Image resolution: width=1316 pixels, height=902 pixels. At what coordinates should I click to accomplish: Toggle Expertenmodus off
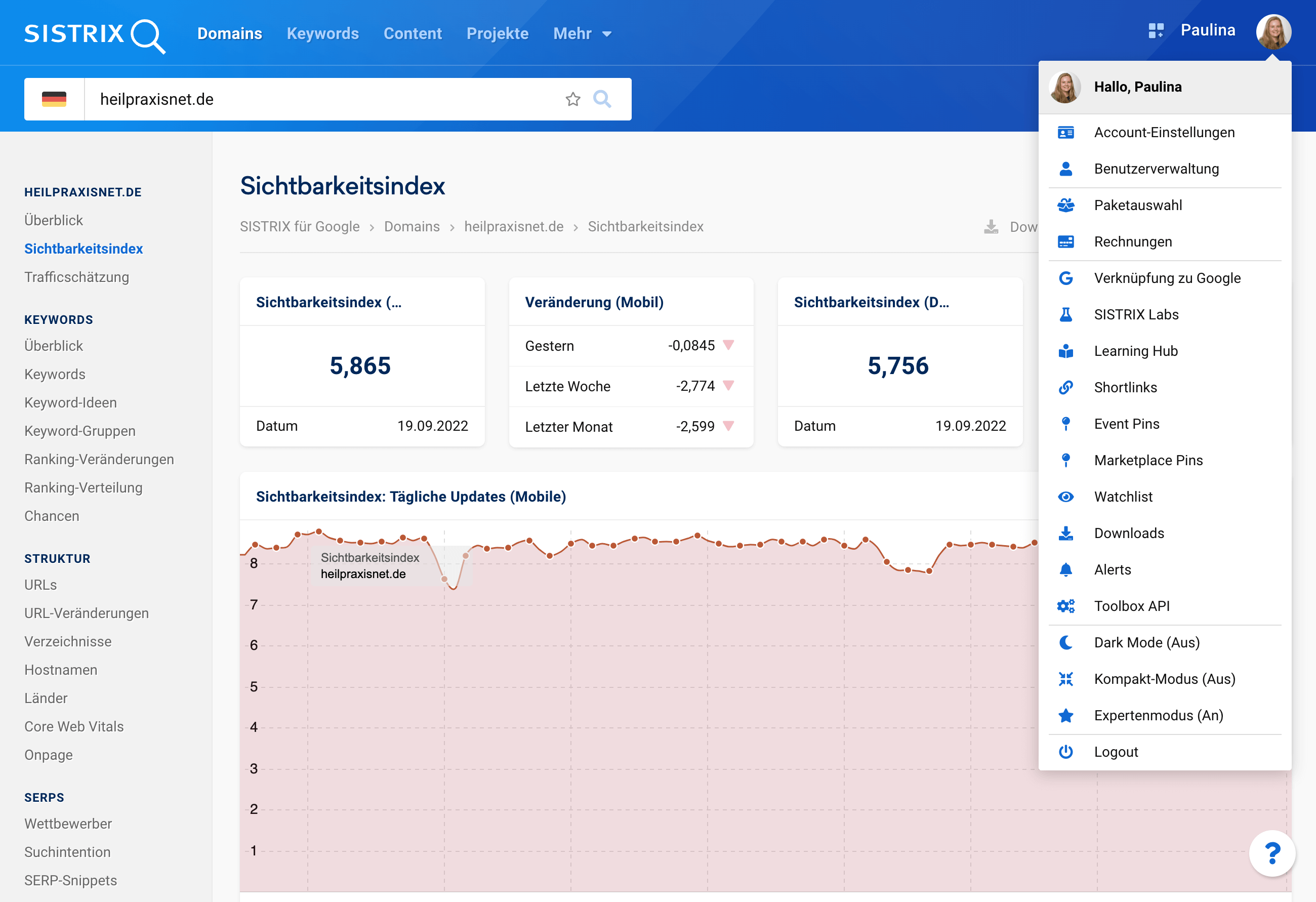point(1159,715)
